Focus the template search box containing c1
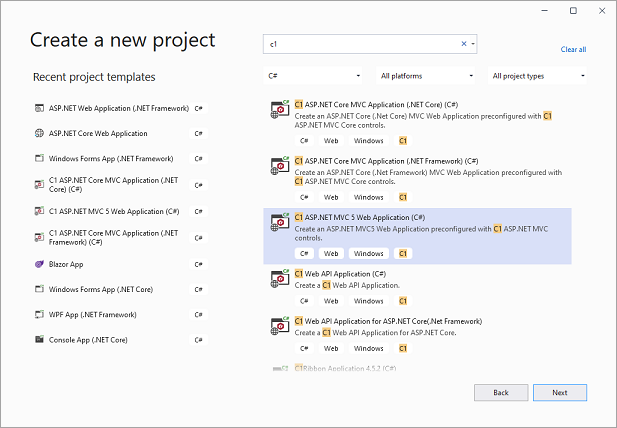This screenshot has width=617, height=428. (x=360, y=44)
